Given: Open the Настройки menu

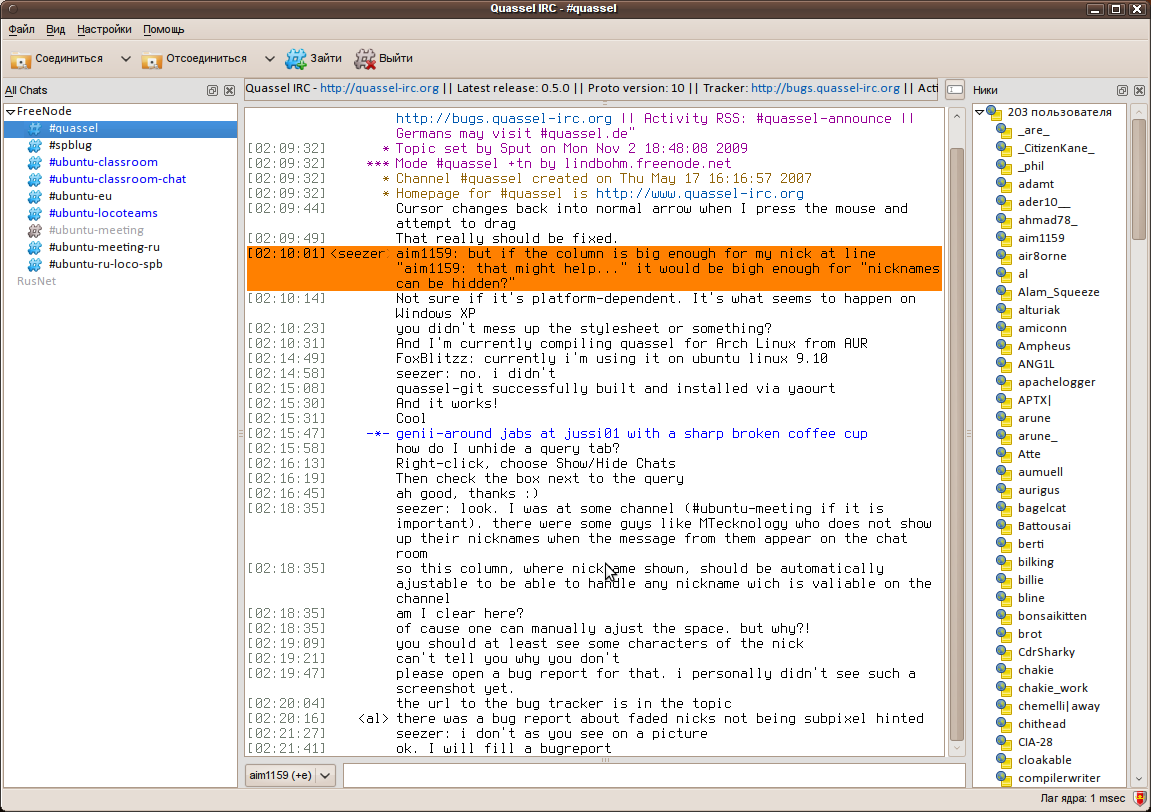Looking at the screenshot, I should pyautogui.click(x=104, y=29).
